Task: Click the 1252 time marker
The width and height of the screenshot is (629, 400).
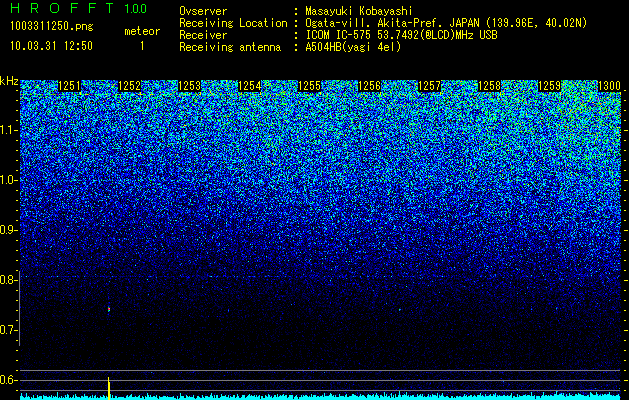Action: 130,86
